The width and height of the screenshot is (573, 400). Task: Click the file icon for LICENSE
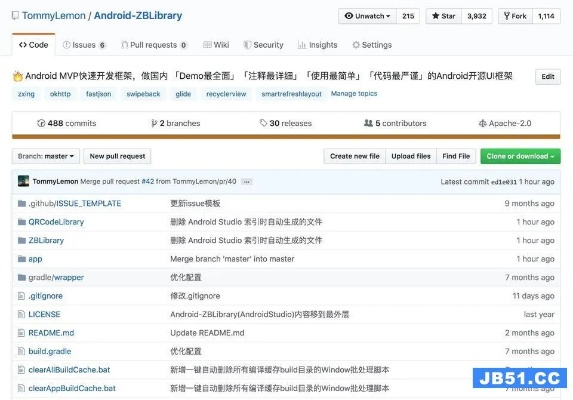pos(22,314)
